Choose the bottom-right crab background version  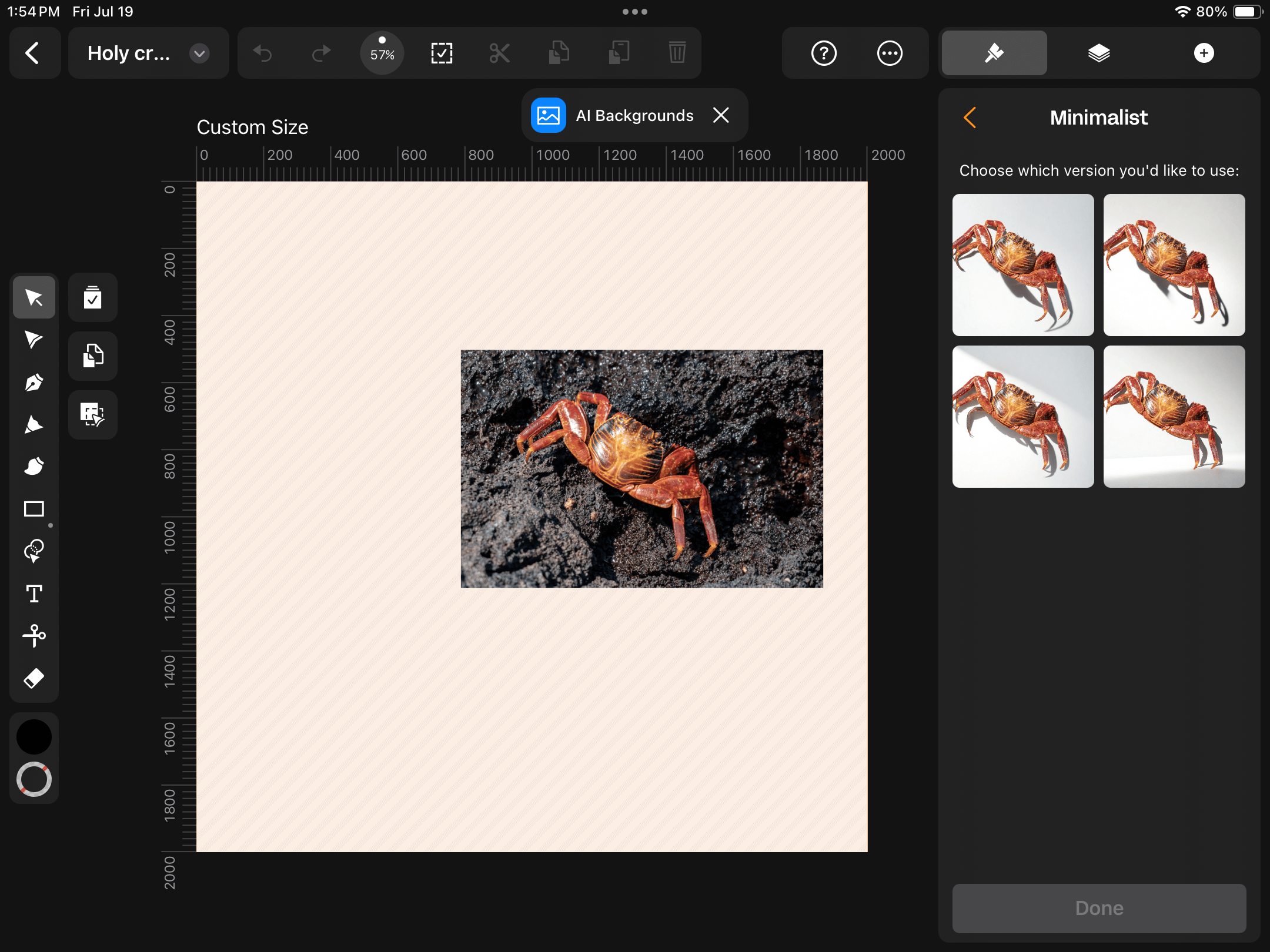click(x=1174, y=417)
